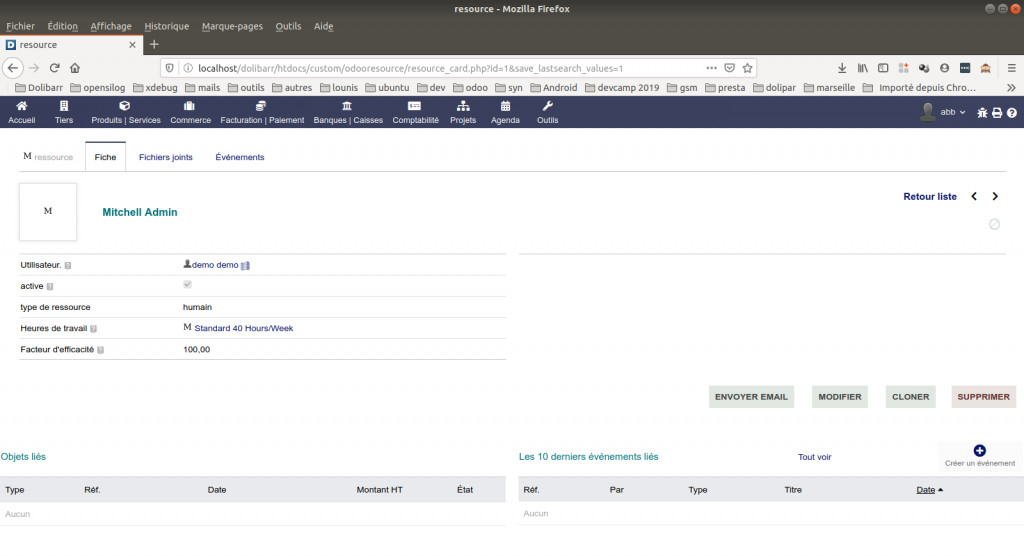1024x556 pixels.
Task: Open the demo demo user link
Action: pos(215,265)
